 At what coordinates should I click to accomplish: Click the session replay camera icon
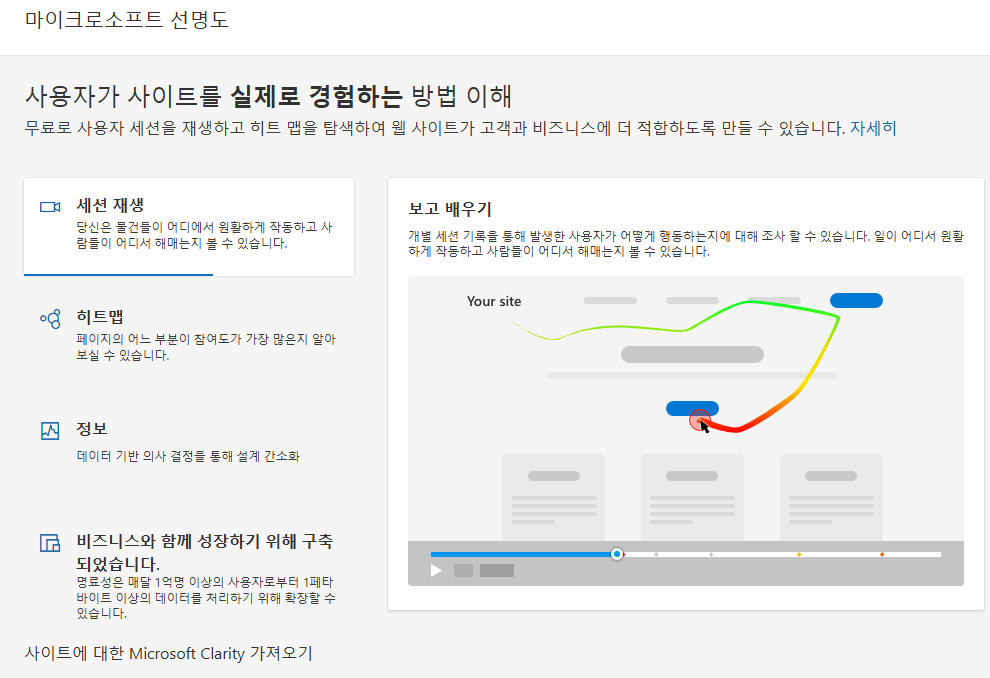tap(50, 207)
